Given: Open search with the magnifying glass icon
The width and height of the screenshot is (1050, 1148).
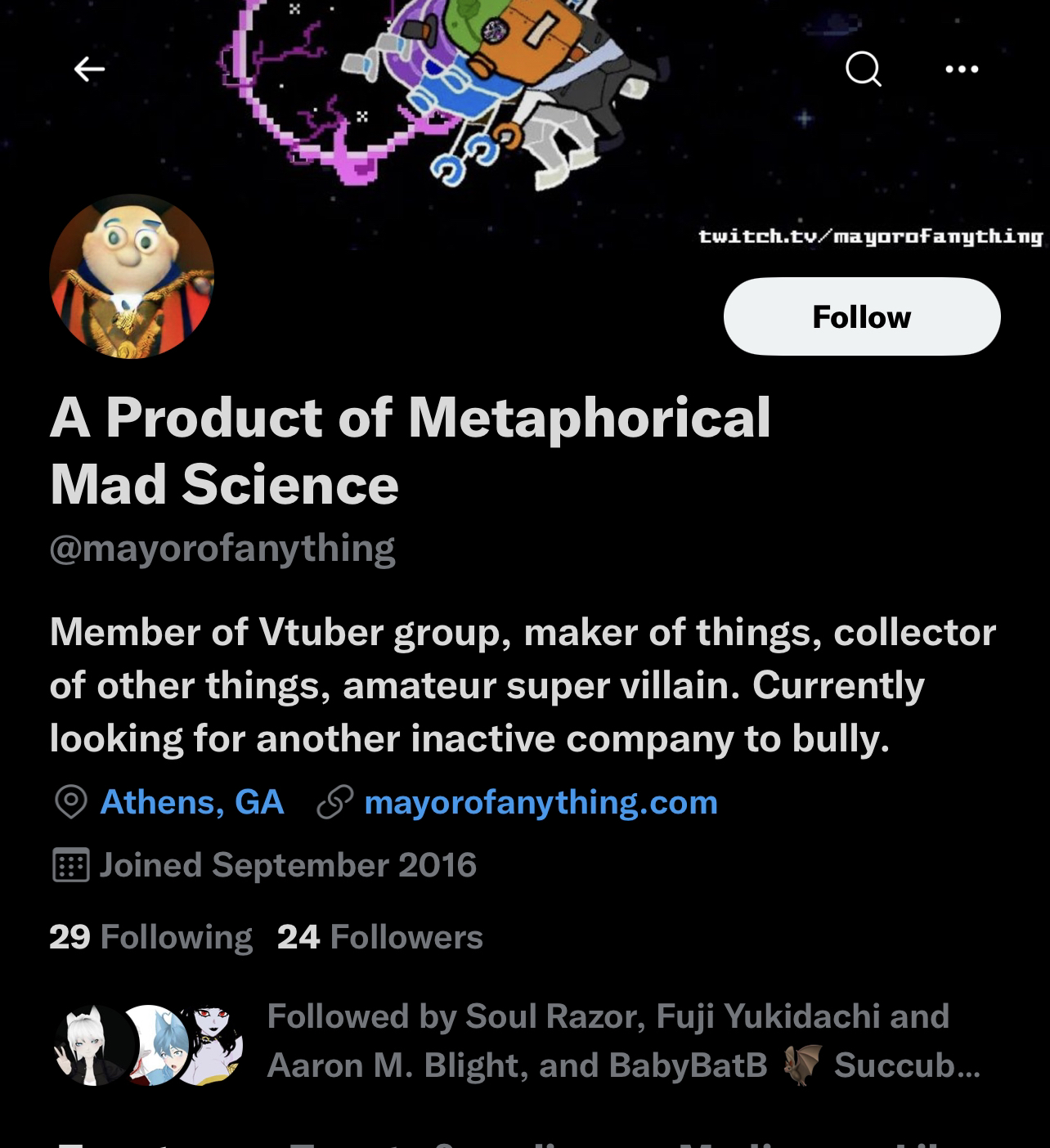Looking at the screenshot, I should [863, 69].
